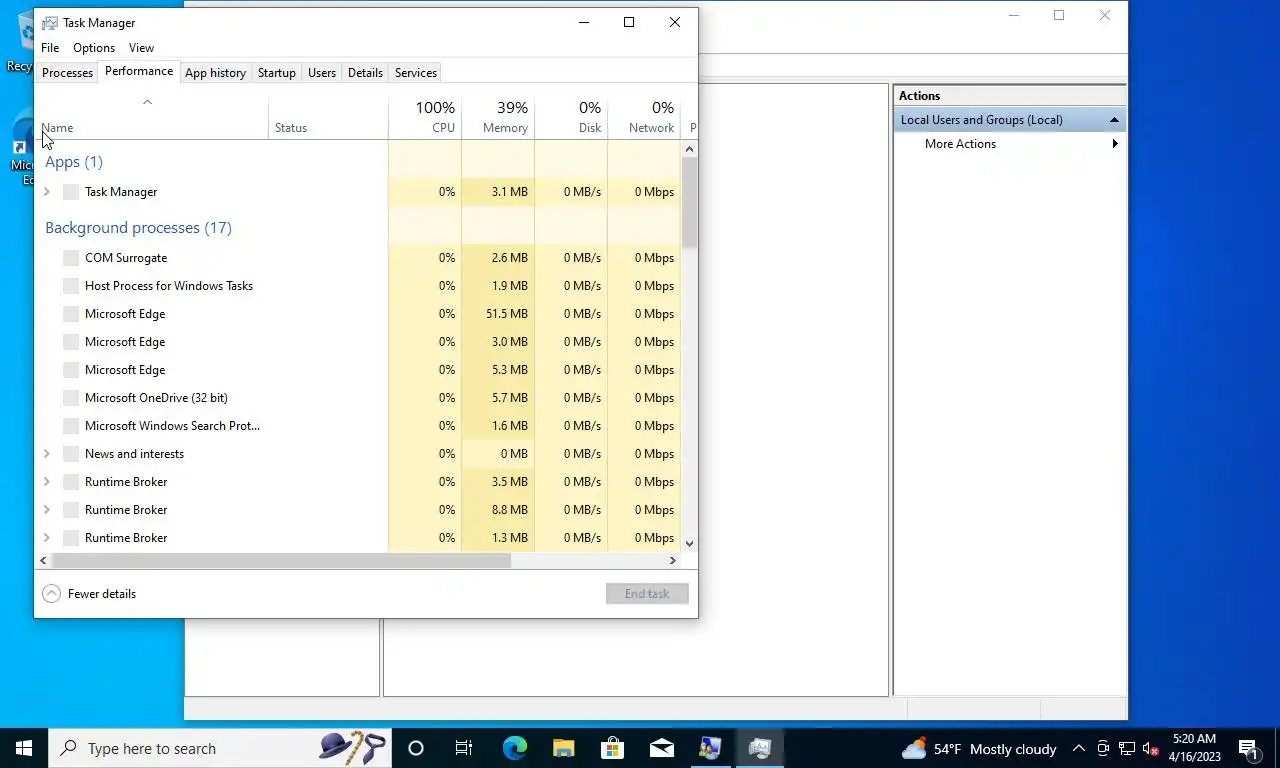The width and height of the screenshot is (1280, 768).
Task: Click the News and interests process icon
Action: click(x=71, y=454)
